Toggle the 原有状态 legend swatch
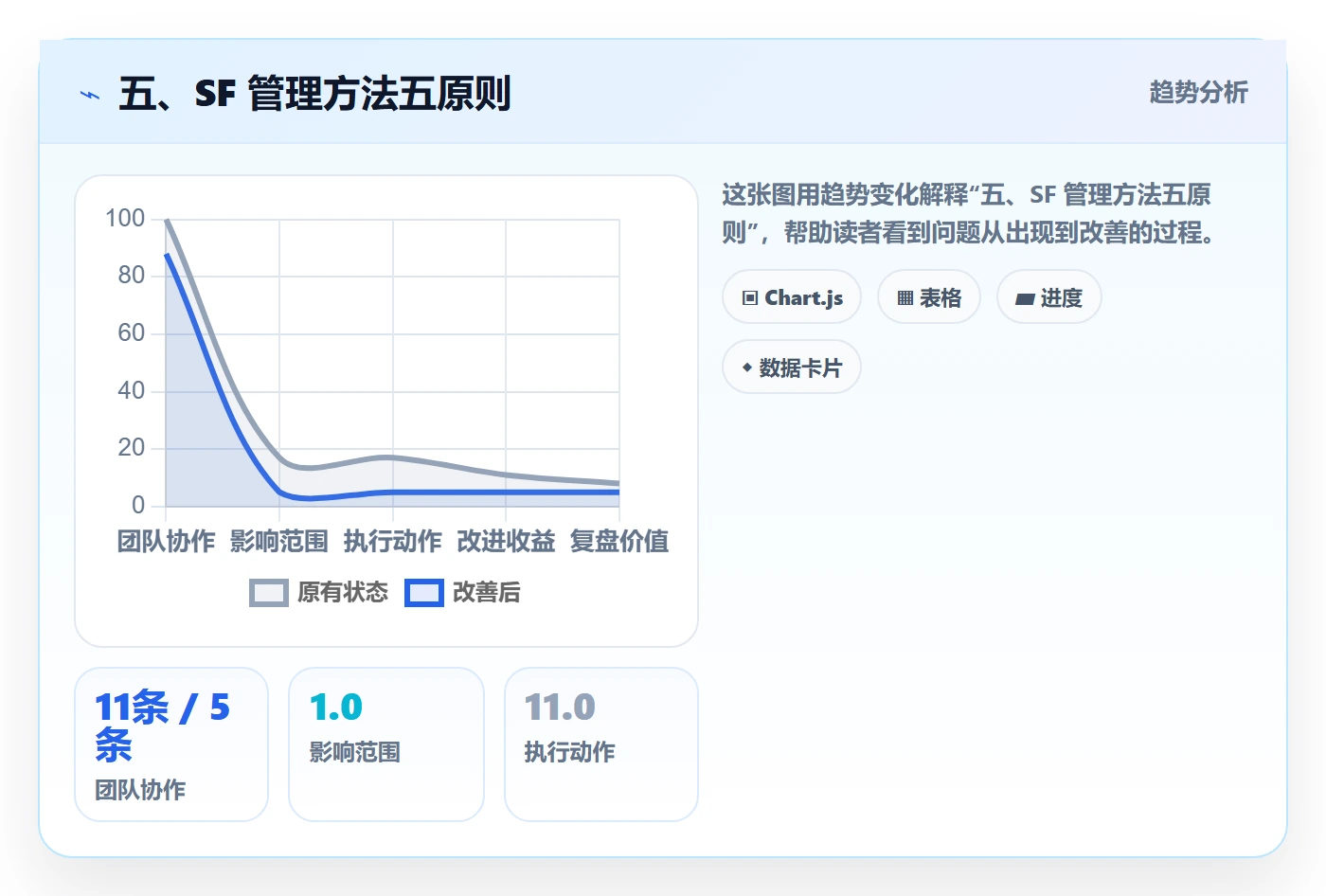The height and width of the screenshot is (896, 1326). (x=269, y=593)
